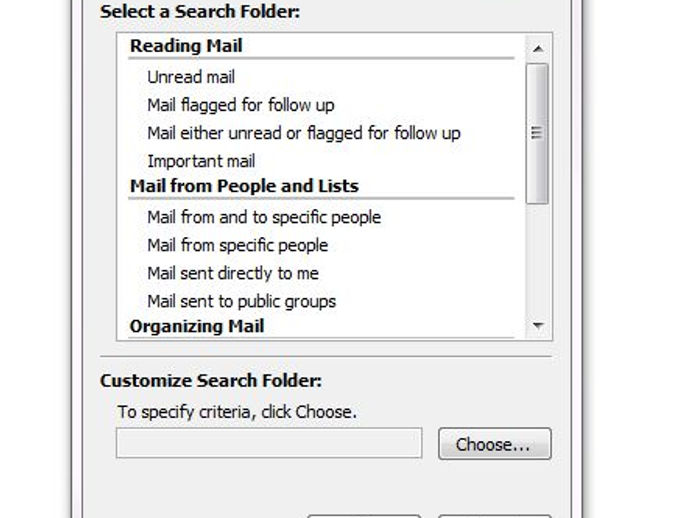Pick Mail sent to public groups
690x518 pixels.
click(241, 301)
